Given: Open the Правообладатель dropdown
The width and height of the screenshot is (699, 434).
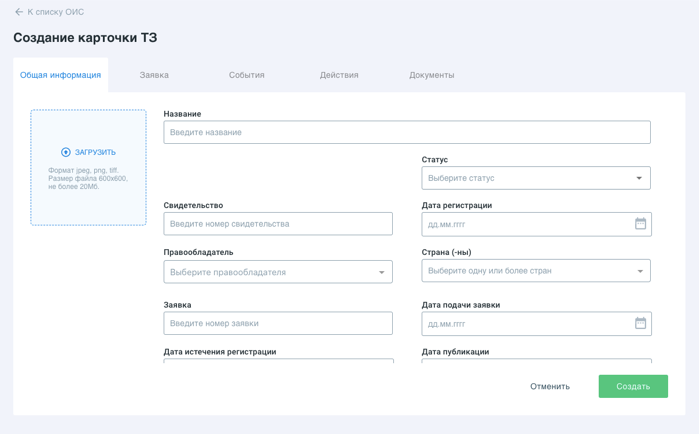Looking at the screenshot, I should pyautogui.click(x=381, y=272).
